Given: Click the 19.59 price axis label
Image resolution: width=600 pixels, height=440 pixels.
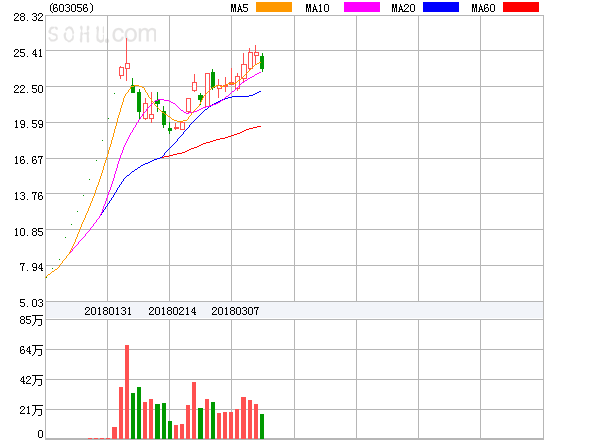Looking at the screenshot, I should (x=29, y=124).
